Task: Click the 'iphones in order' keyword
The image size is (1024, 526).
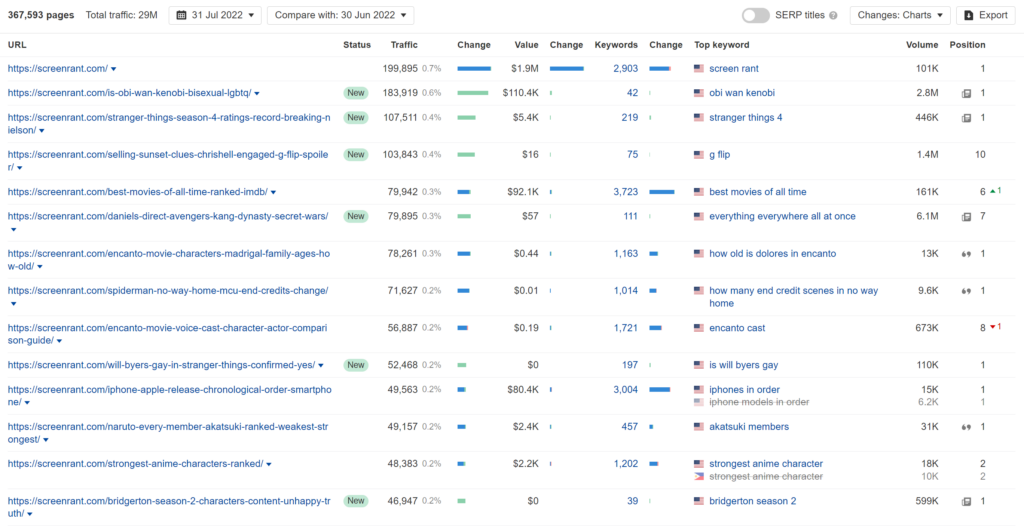Action: tap(744, 389)
